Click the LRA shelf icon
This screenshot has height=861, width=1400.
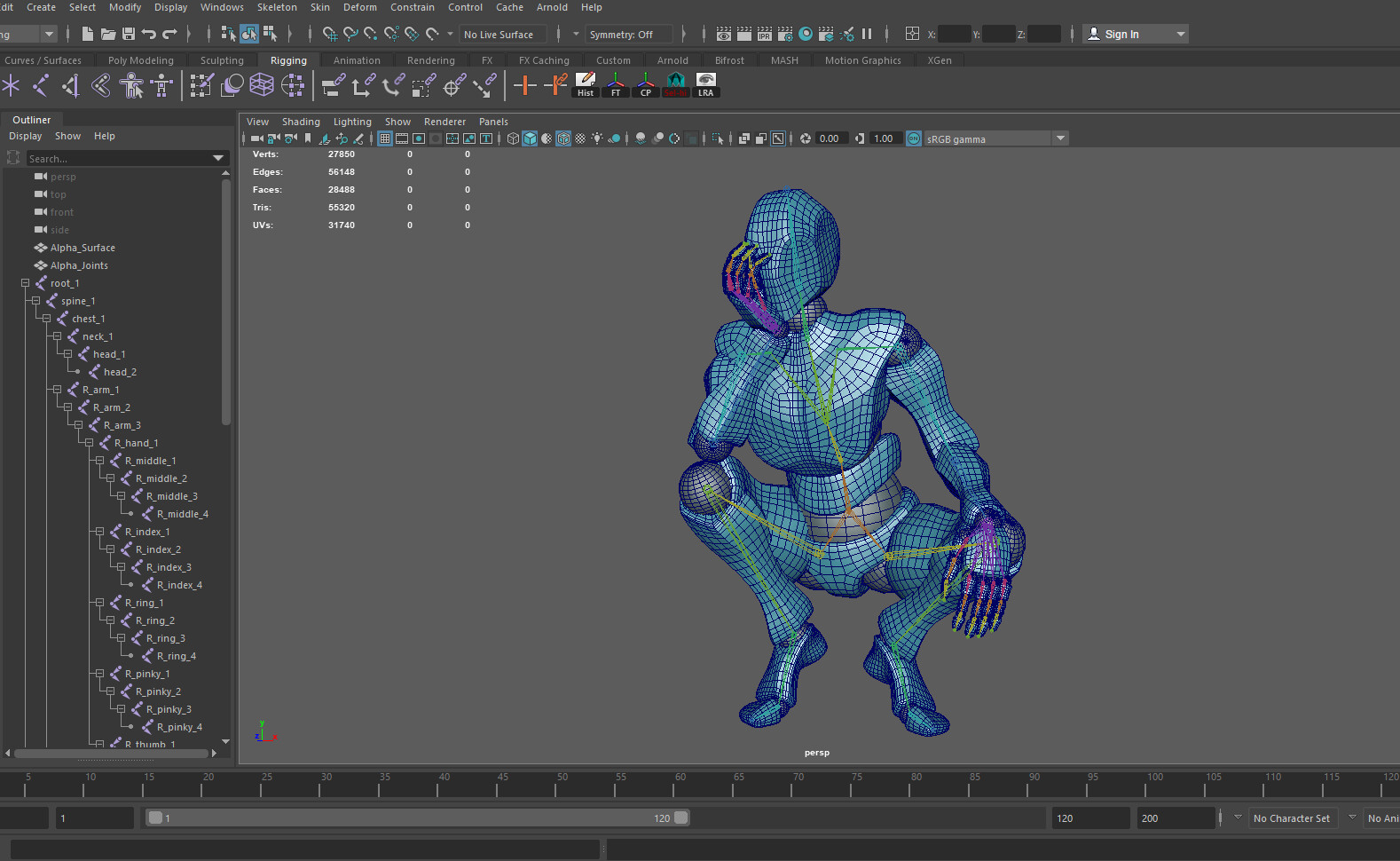[705, 85]
